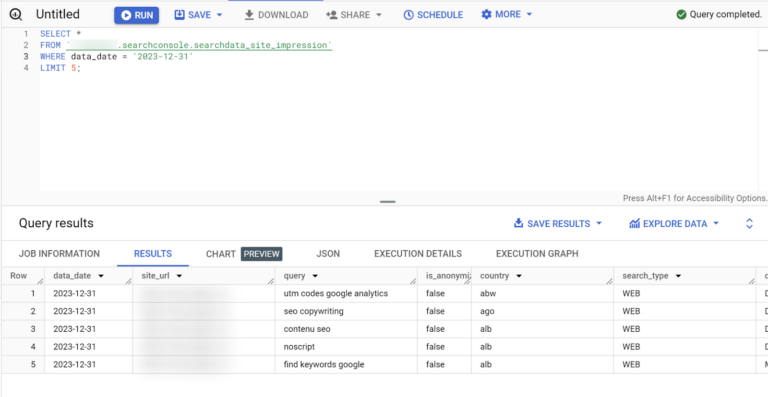This screenshot has width=768, height=397.
Task: Switch to the JOB INFORMATION tab
Action: [59, 254]
